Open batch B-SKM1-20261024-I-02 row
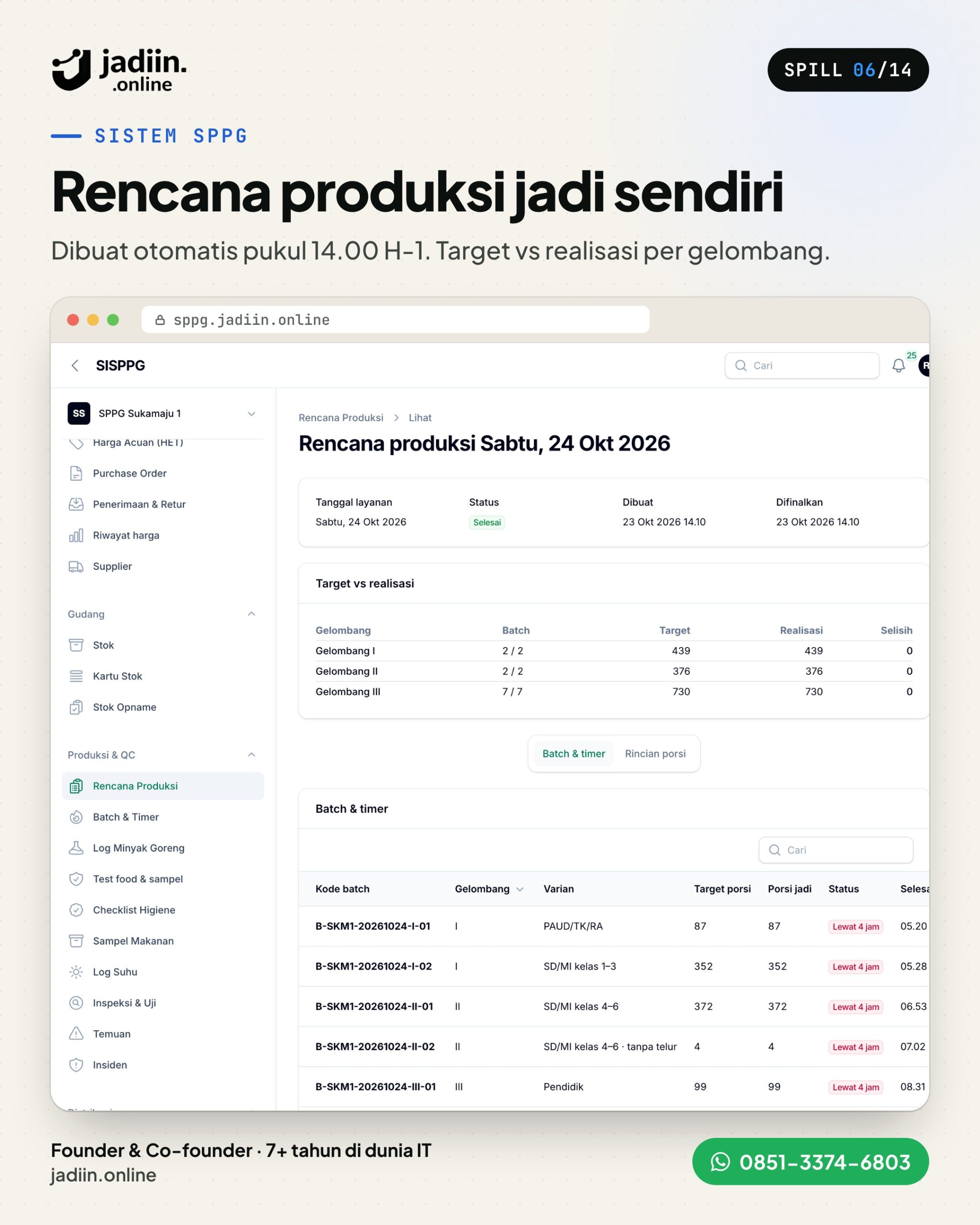 613,967
